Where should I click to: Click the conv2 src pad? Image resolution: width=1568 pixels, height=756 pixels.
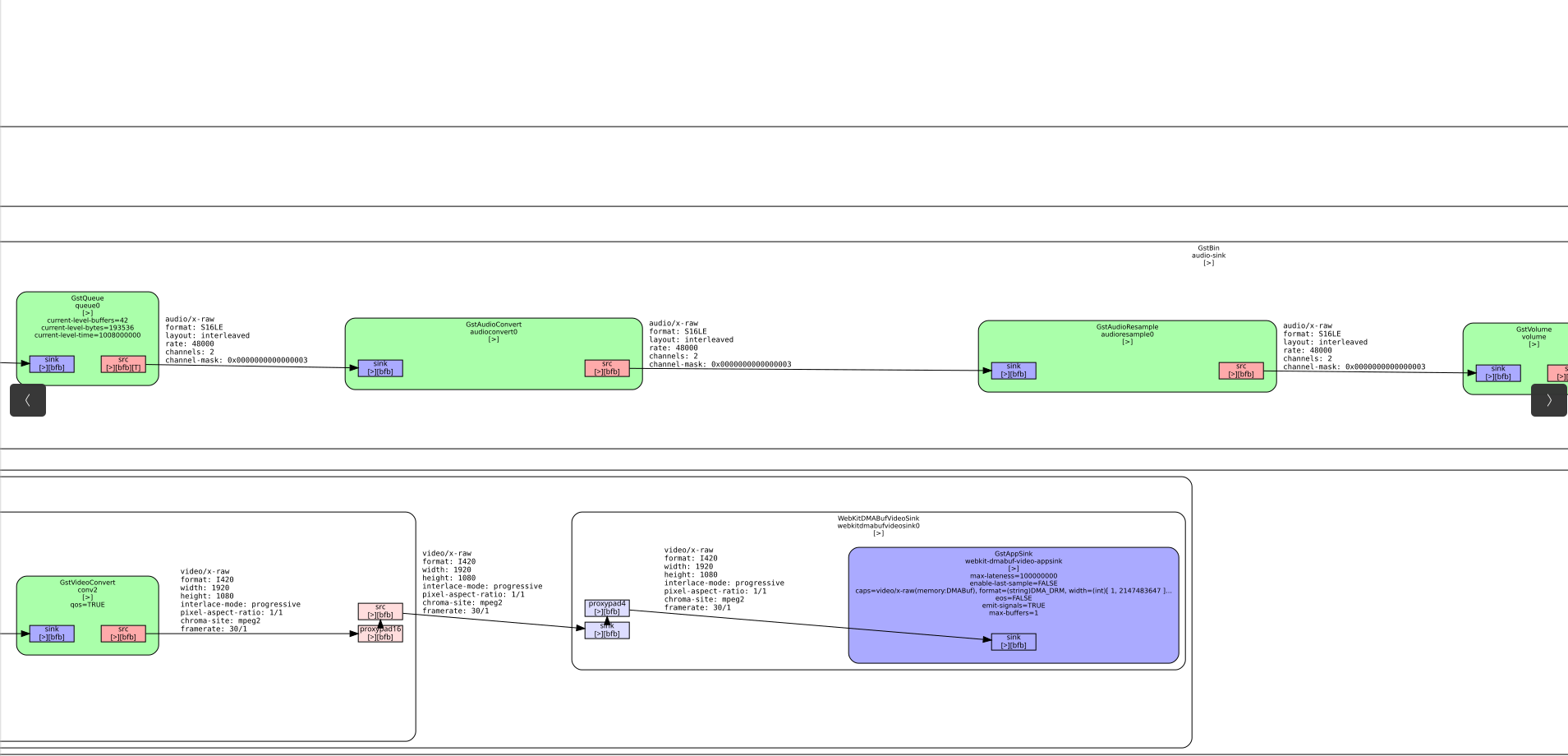(x=123, y=634)
